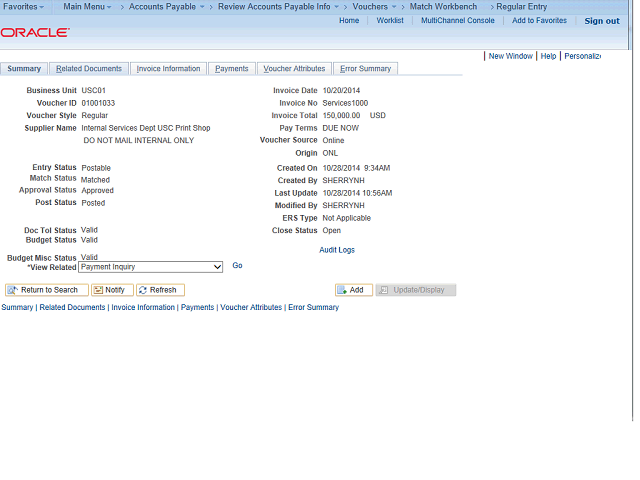The image size is (640, 480).
Task: Click the Invoice Date value 10/20/2014
Action: (341, 91)
